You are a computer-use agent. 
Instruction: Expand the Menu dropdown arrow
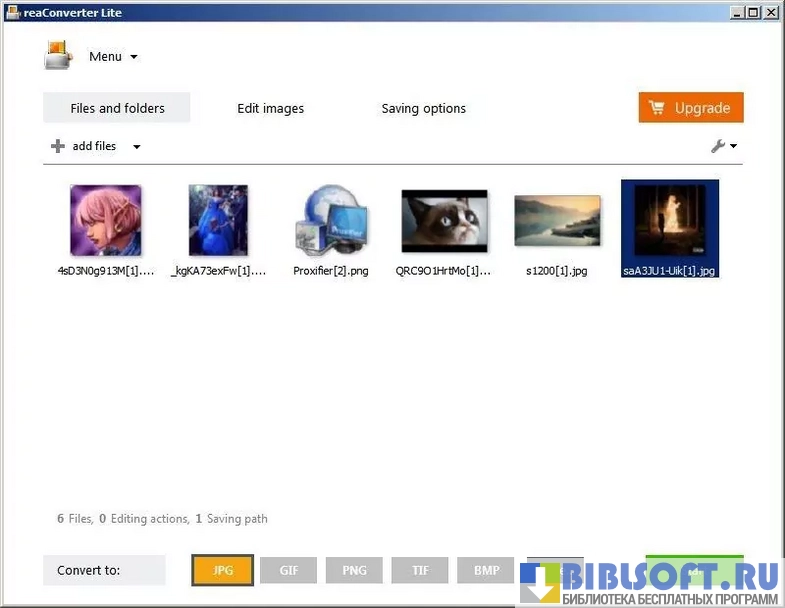134,57
